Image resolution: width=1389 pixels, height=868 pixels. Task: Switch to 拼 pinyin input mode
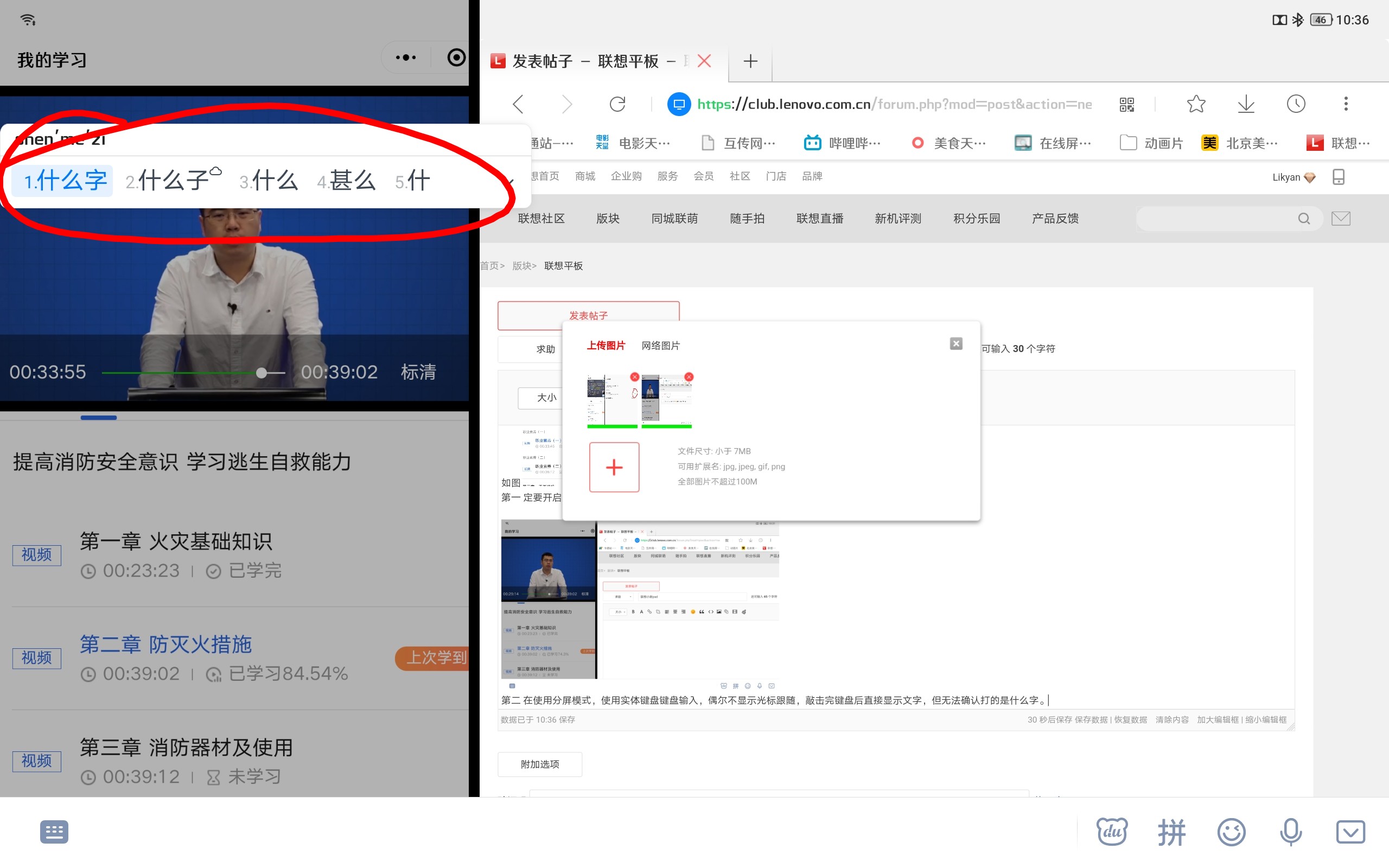click(x=1171, y=832)
